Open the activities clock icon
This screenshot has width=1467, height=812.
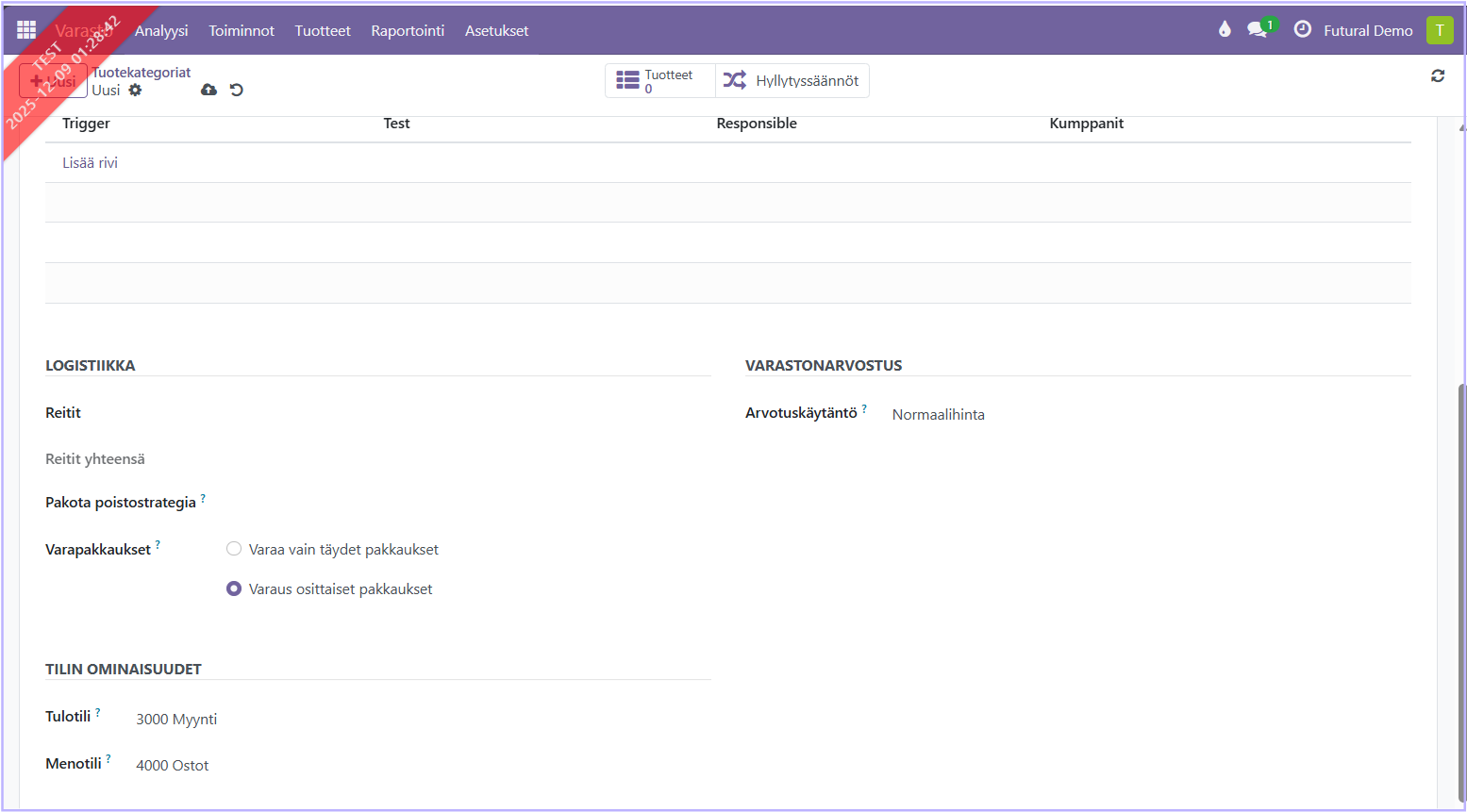click(x=1302, y=30)
